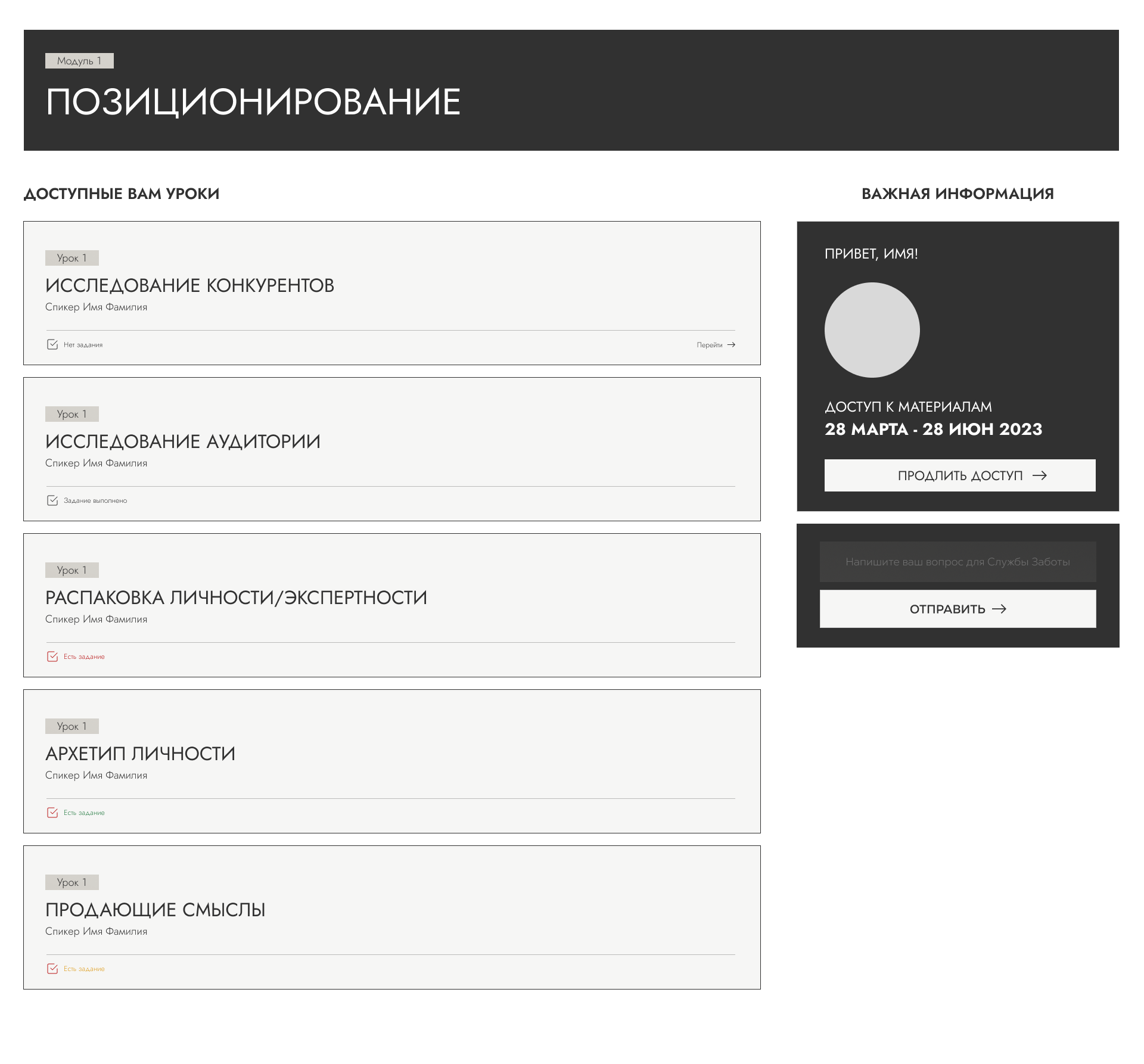
Task: Open the 'Перейти' link in first lesson
Action: [710, 345]
